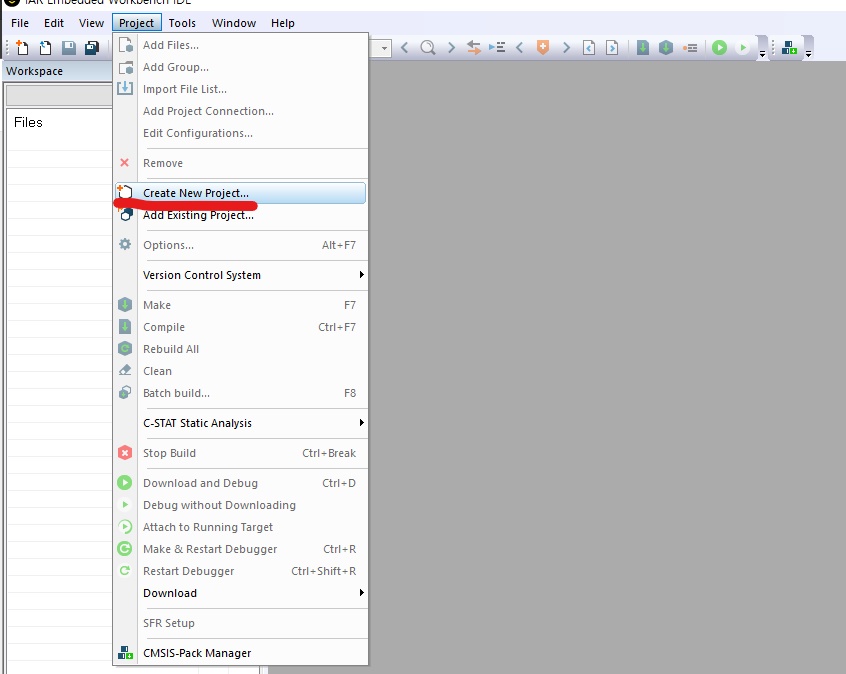
Task: Expand the Download submenu
Action: pos(241,593)
